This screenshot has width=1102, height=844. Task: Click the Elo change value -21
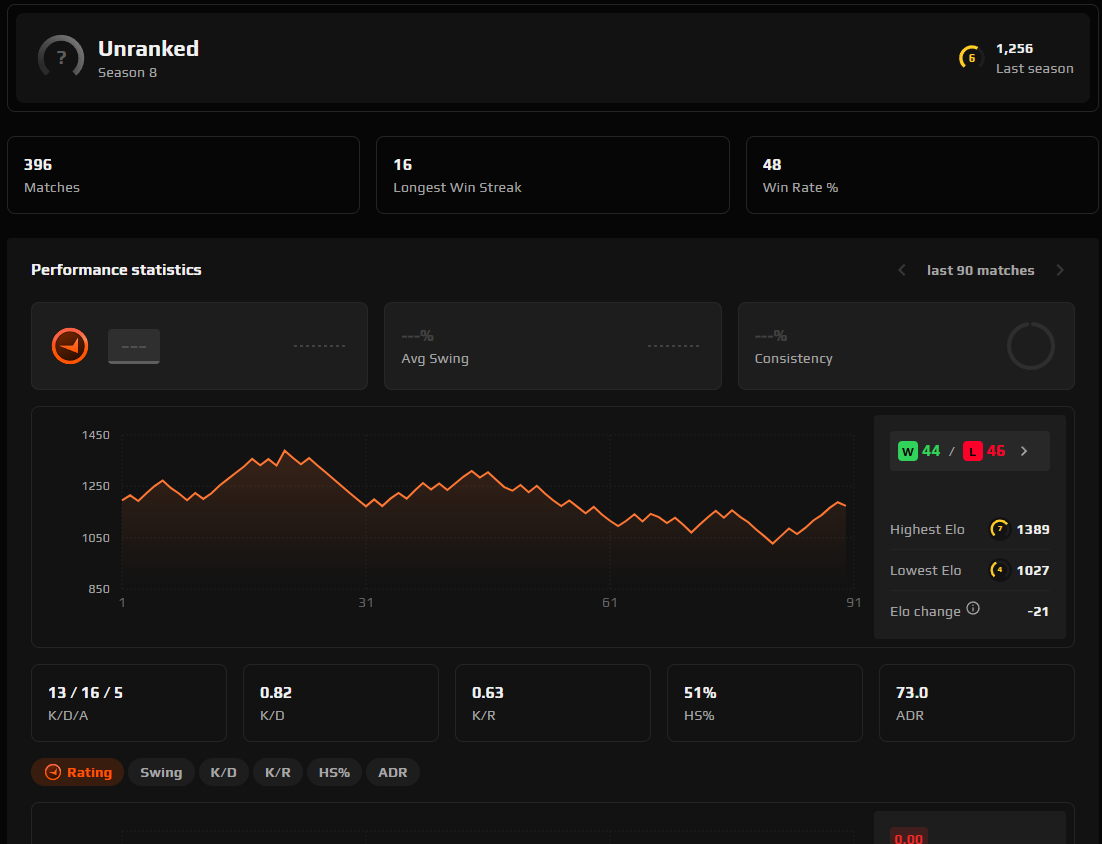click(x=1038, y=611)
